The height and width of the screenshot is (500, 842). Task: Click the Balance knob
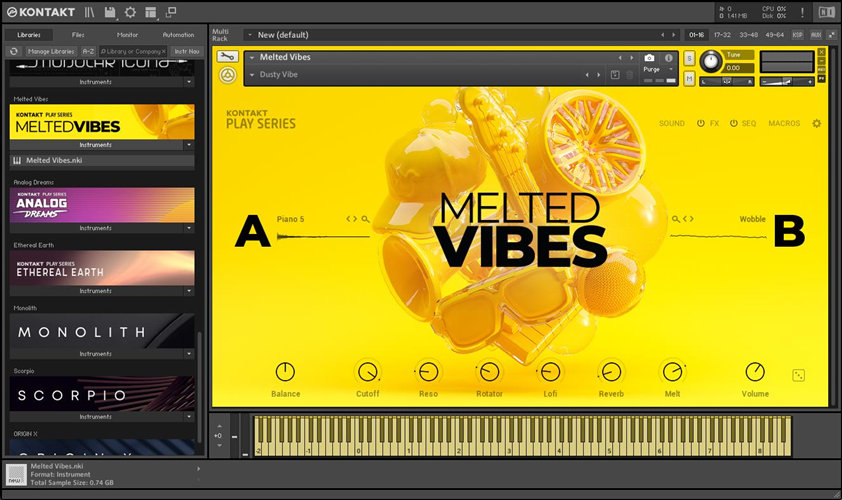[285, 372]
